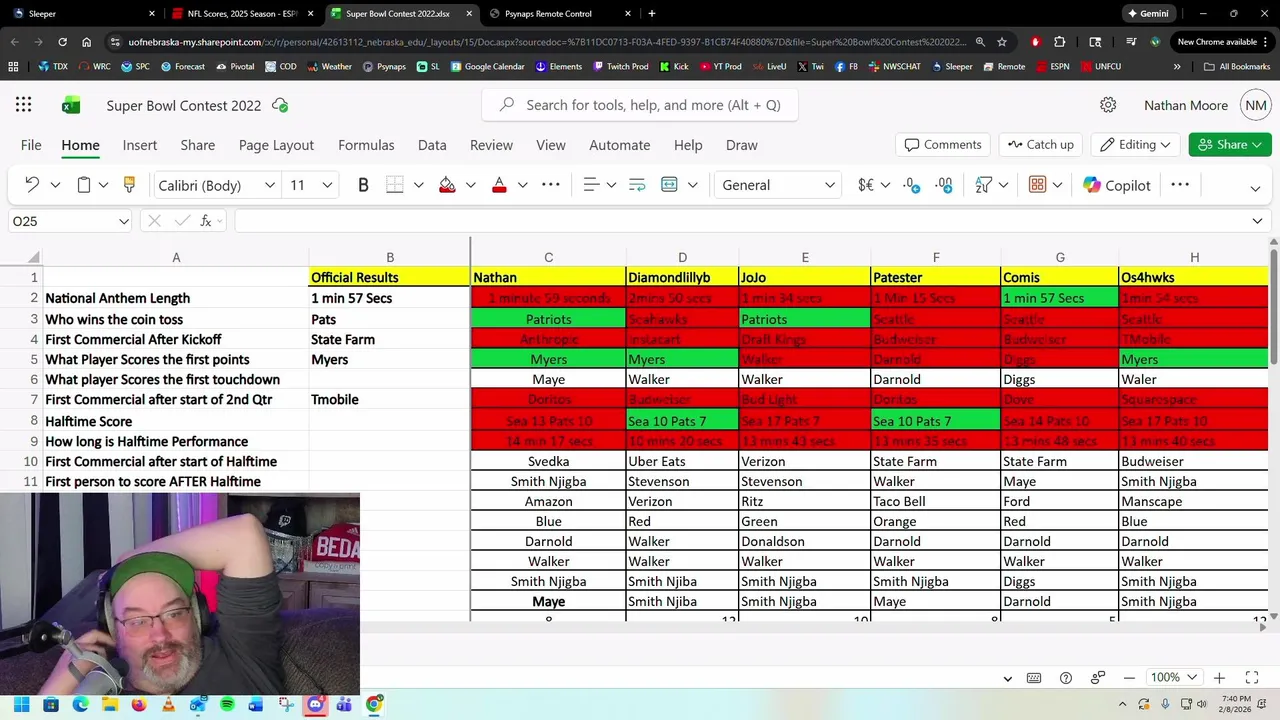This screenshot has height=720, width=1280.
Task: Zoom in with the plus button
Action: coord(1219,678)
